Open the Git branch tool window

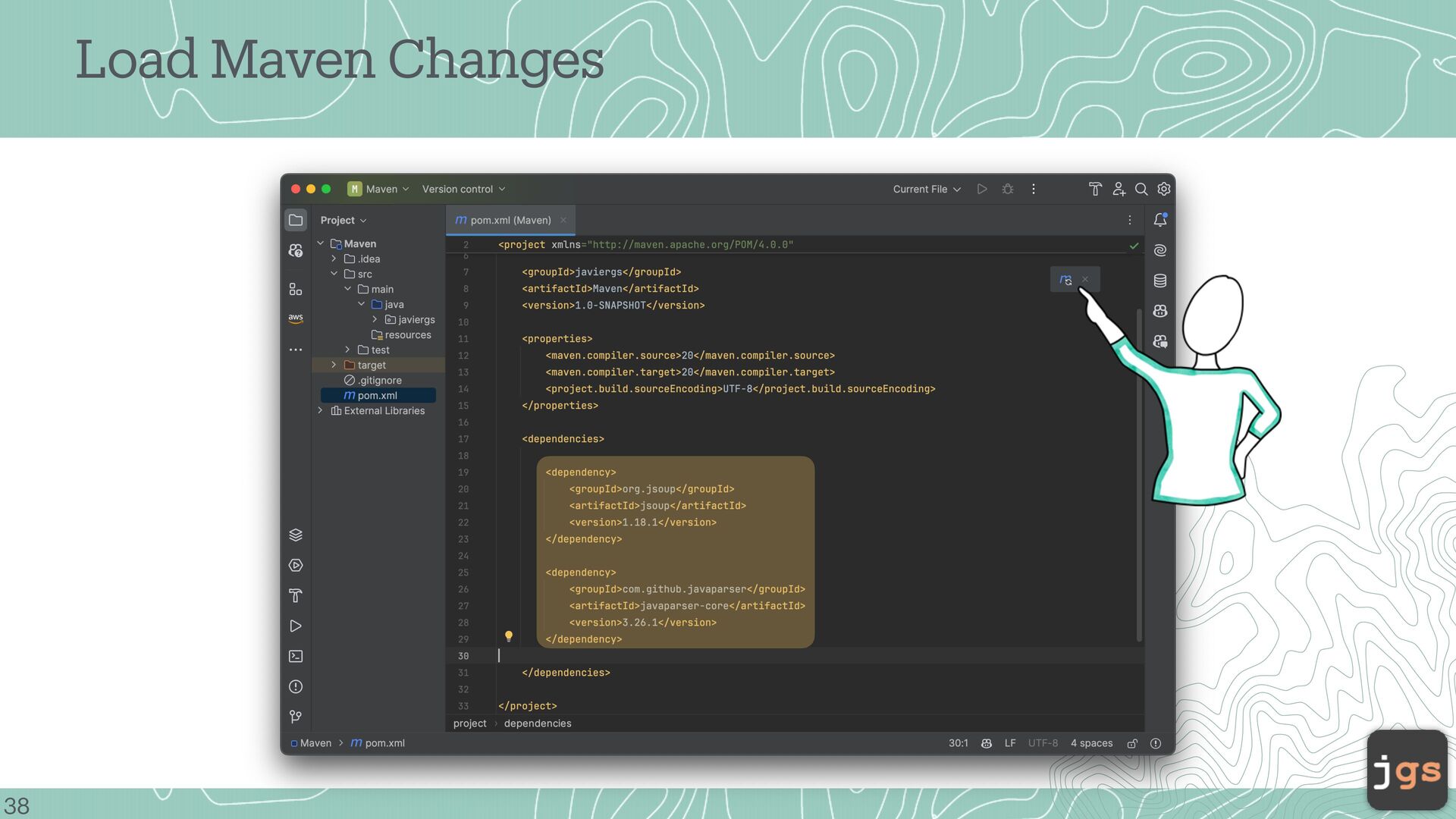point(296,717)
